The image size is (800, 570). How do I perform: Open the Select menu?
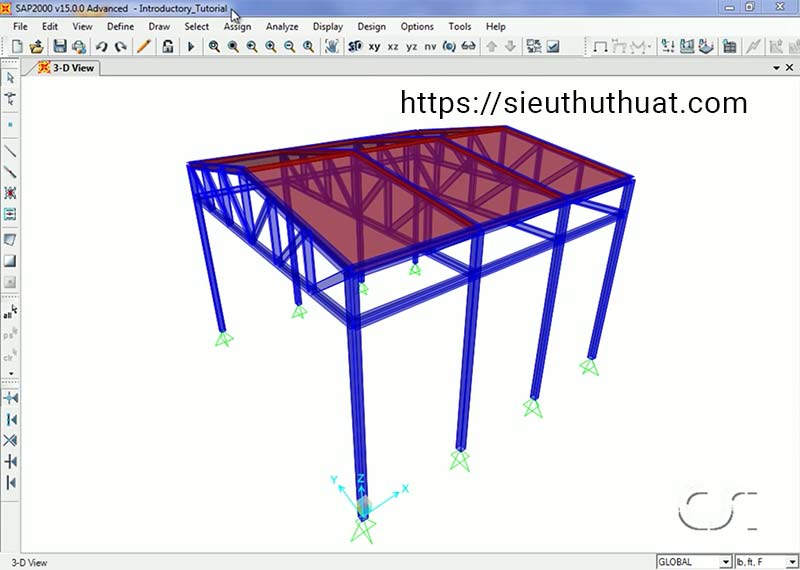pos(196,27)
